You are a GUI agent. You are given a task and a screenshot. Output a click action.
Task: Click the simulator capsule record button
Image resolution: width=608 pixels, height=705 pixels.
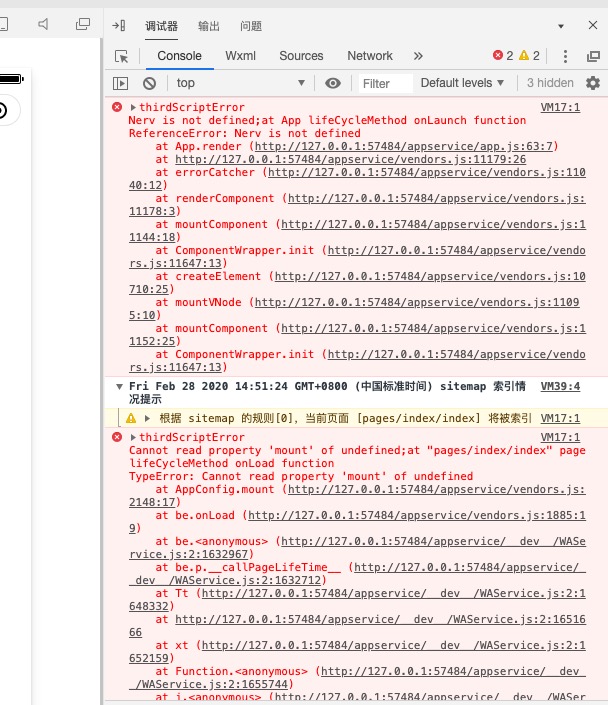click(x=4, y=110)
